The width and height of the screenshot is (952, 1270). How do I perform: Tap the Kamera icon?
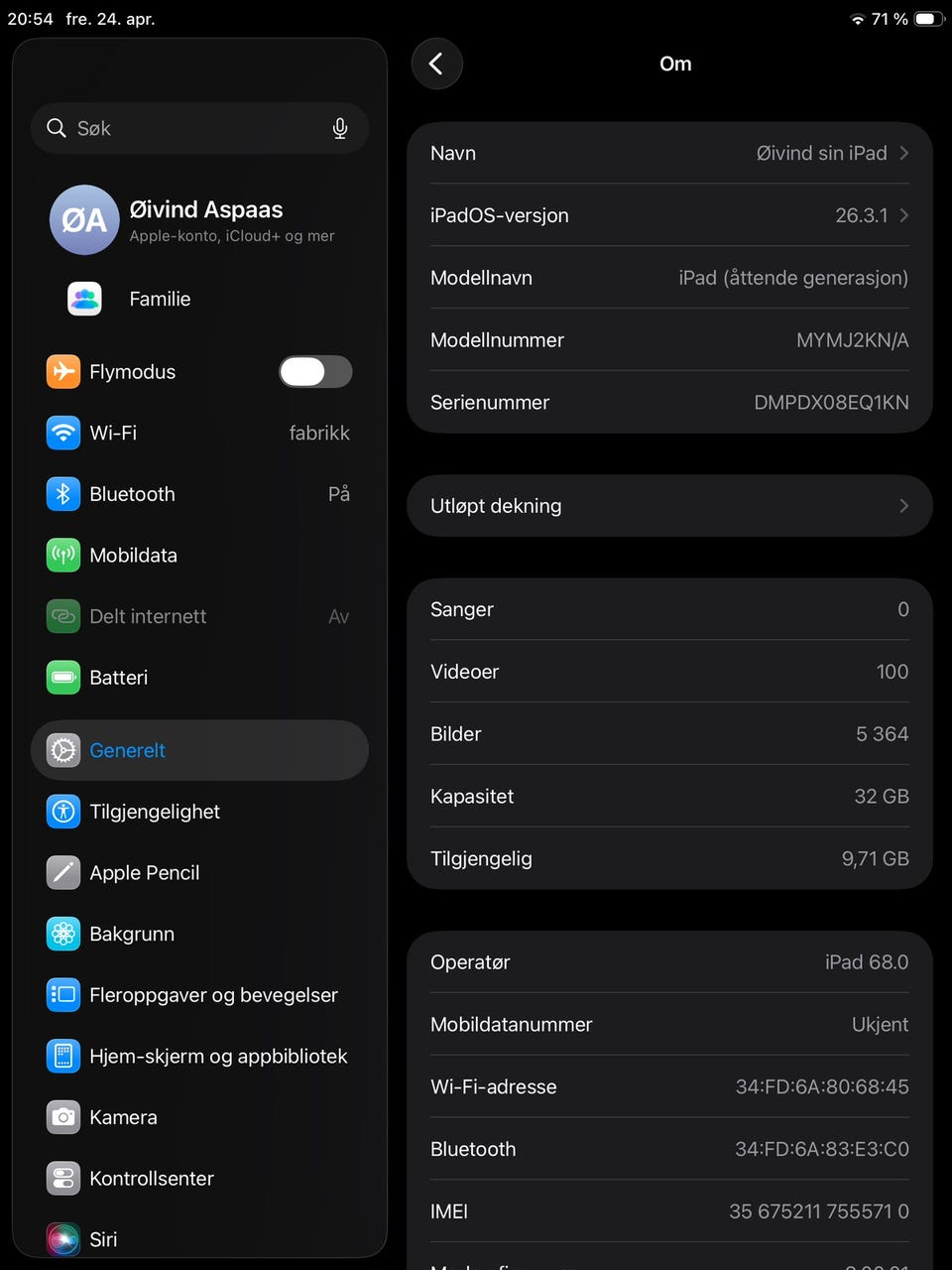63,1117
